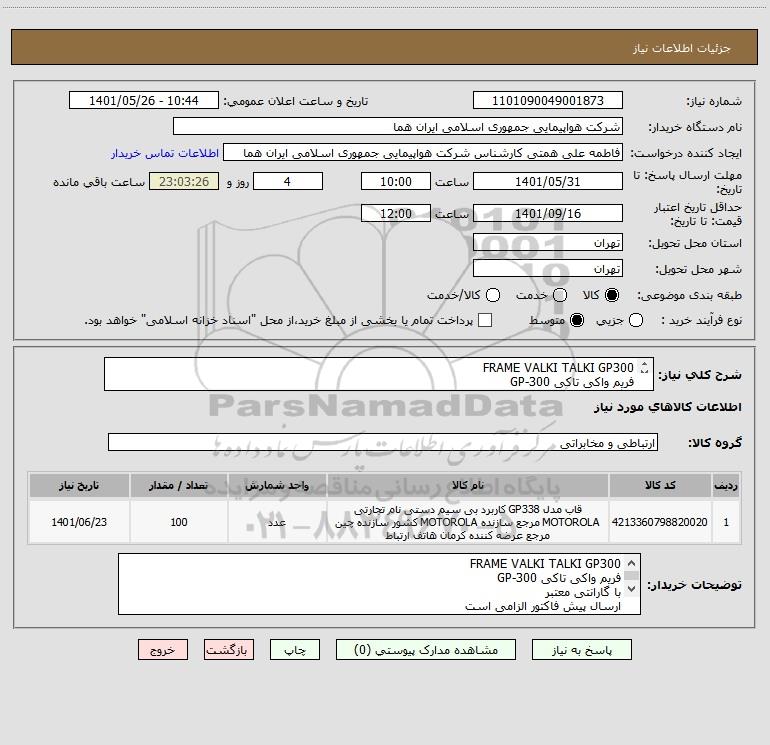
Task: Choose the متوسط purchase type radio
Action: (577, 320)
